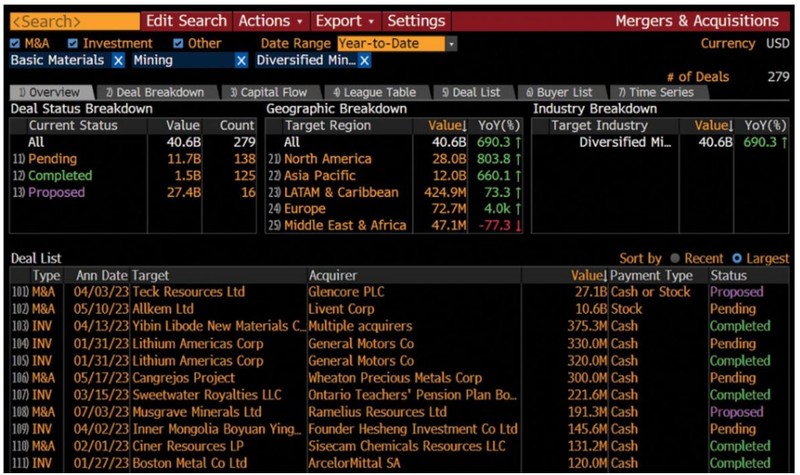Open the Capital Flow tab
The image size is (800, 475).
(270, 92)
